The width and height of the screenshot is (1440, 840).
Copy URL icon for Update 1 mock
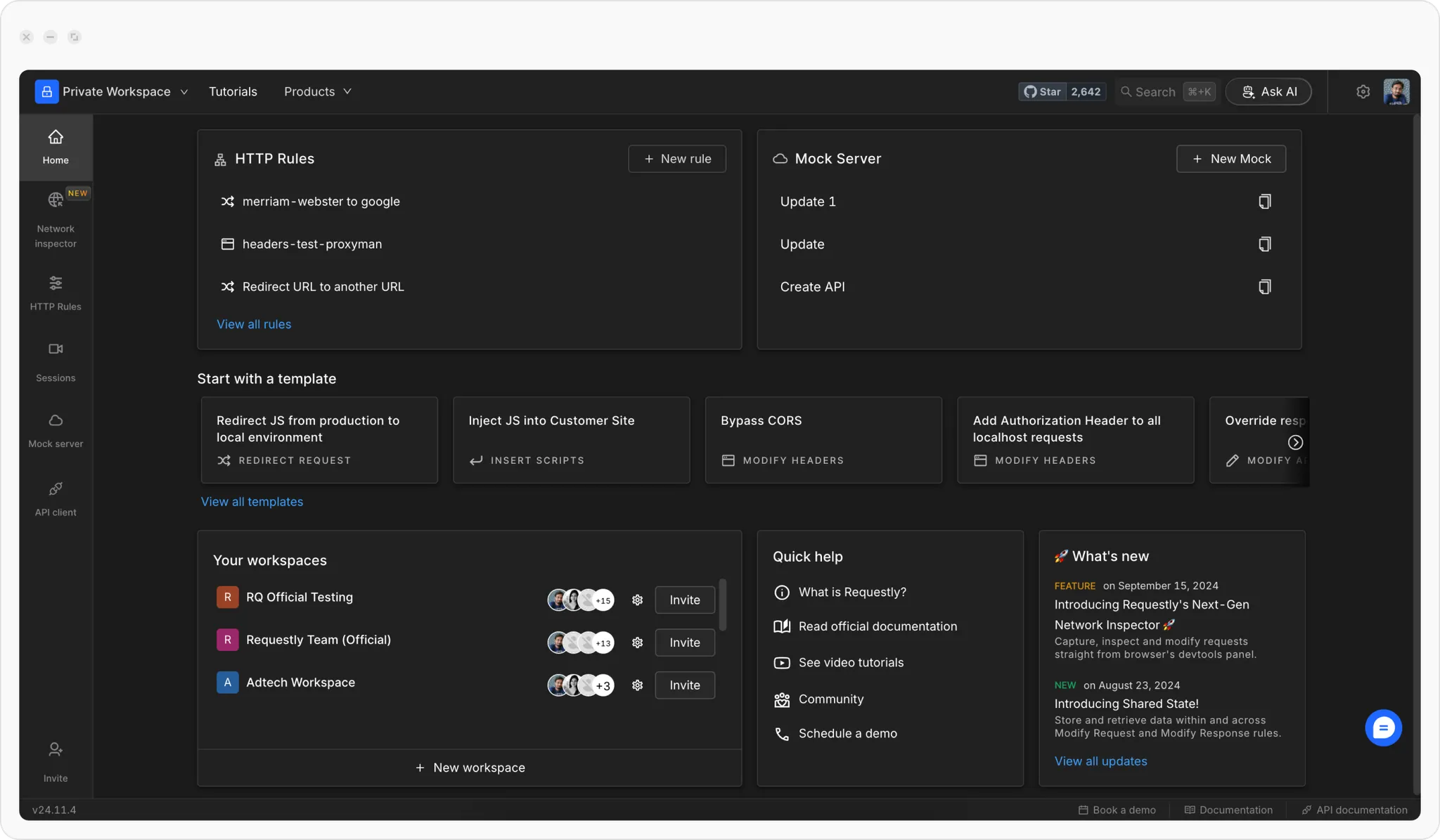[1264, 202]
